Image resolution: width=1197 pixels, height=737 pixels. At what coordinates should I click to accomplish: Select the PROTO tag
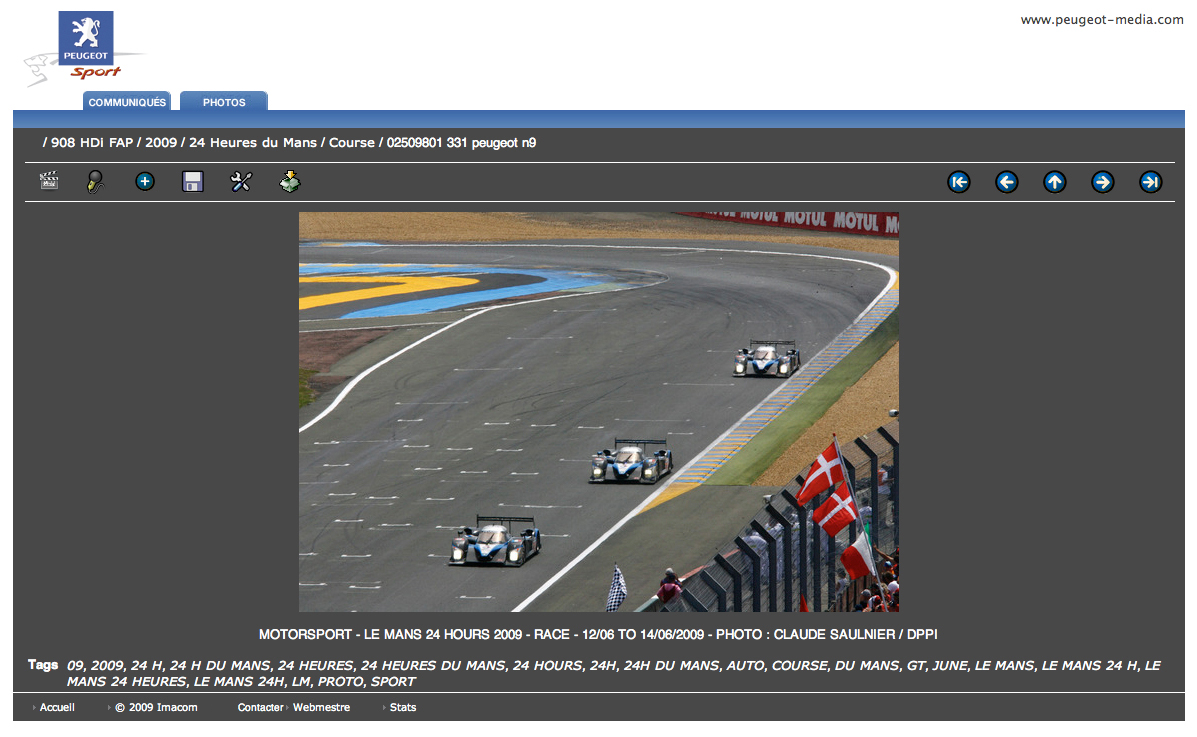click(340, 682)
